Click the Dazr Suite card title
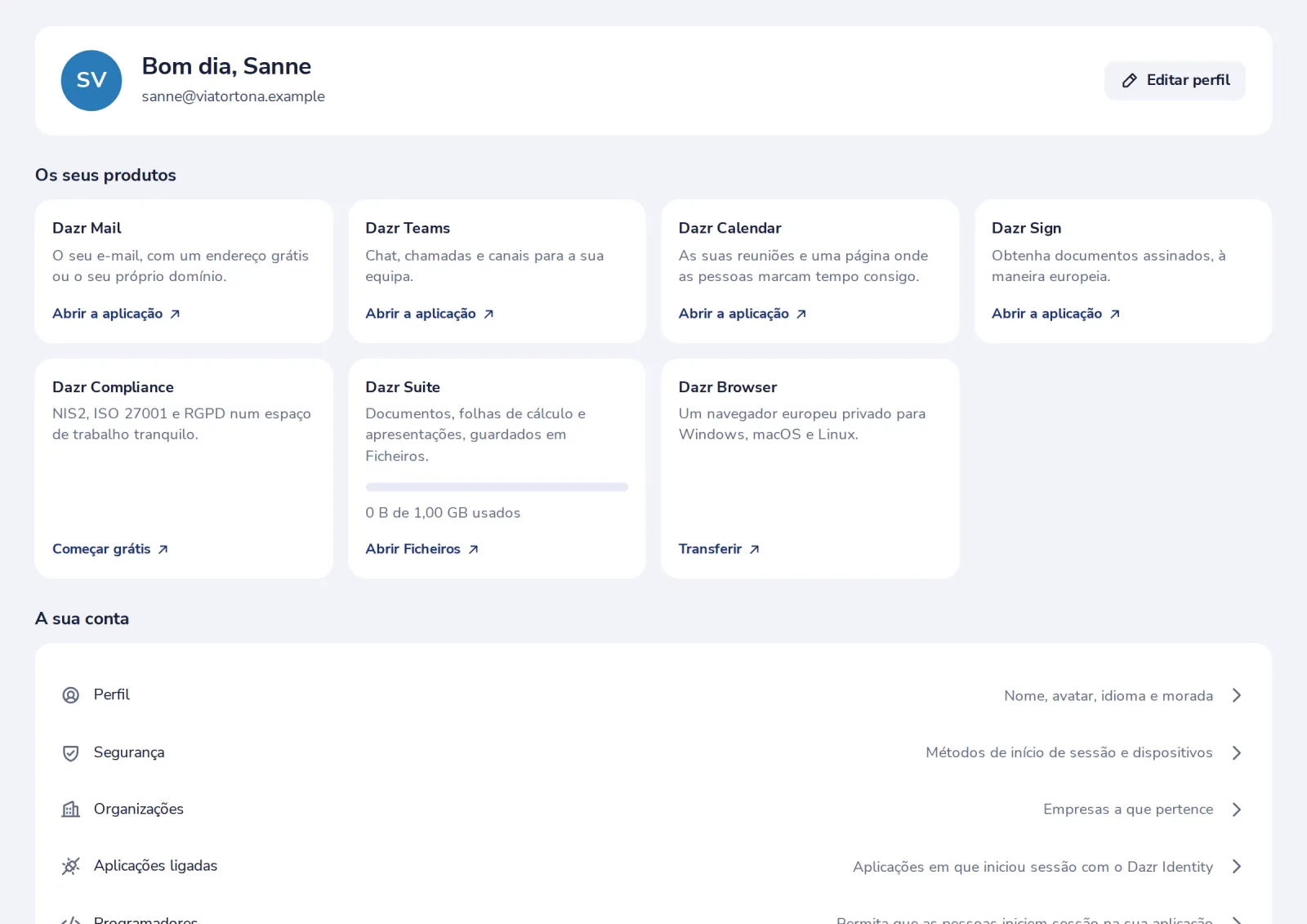 tap(403, 387)
